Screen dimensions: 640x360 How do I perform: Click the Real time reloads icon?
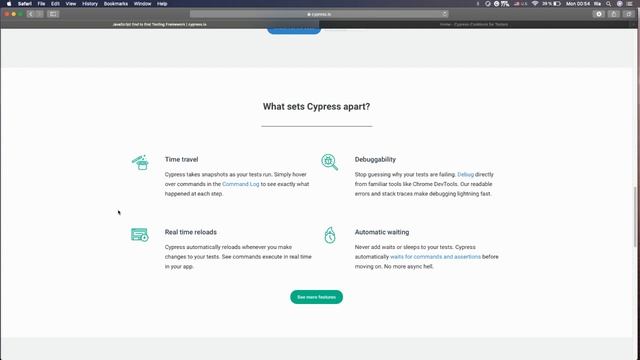(140, 235)
